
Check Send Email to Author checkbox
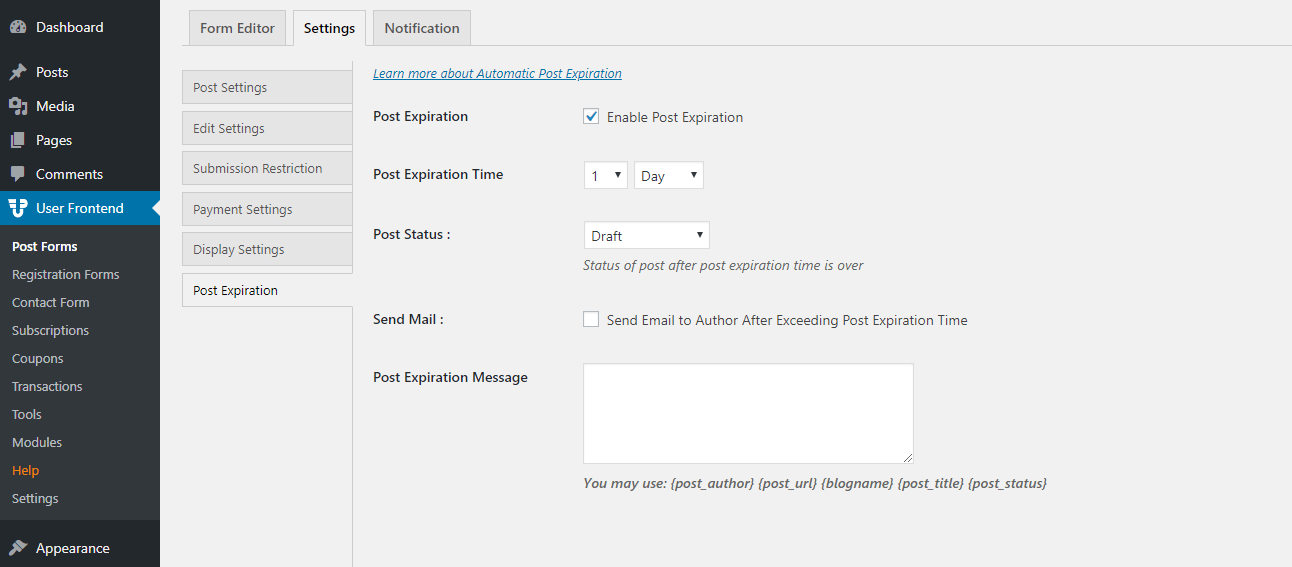pyautogui.click(x=591, y=320)
